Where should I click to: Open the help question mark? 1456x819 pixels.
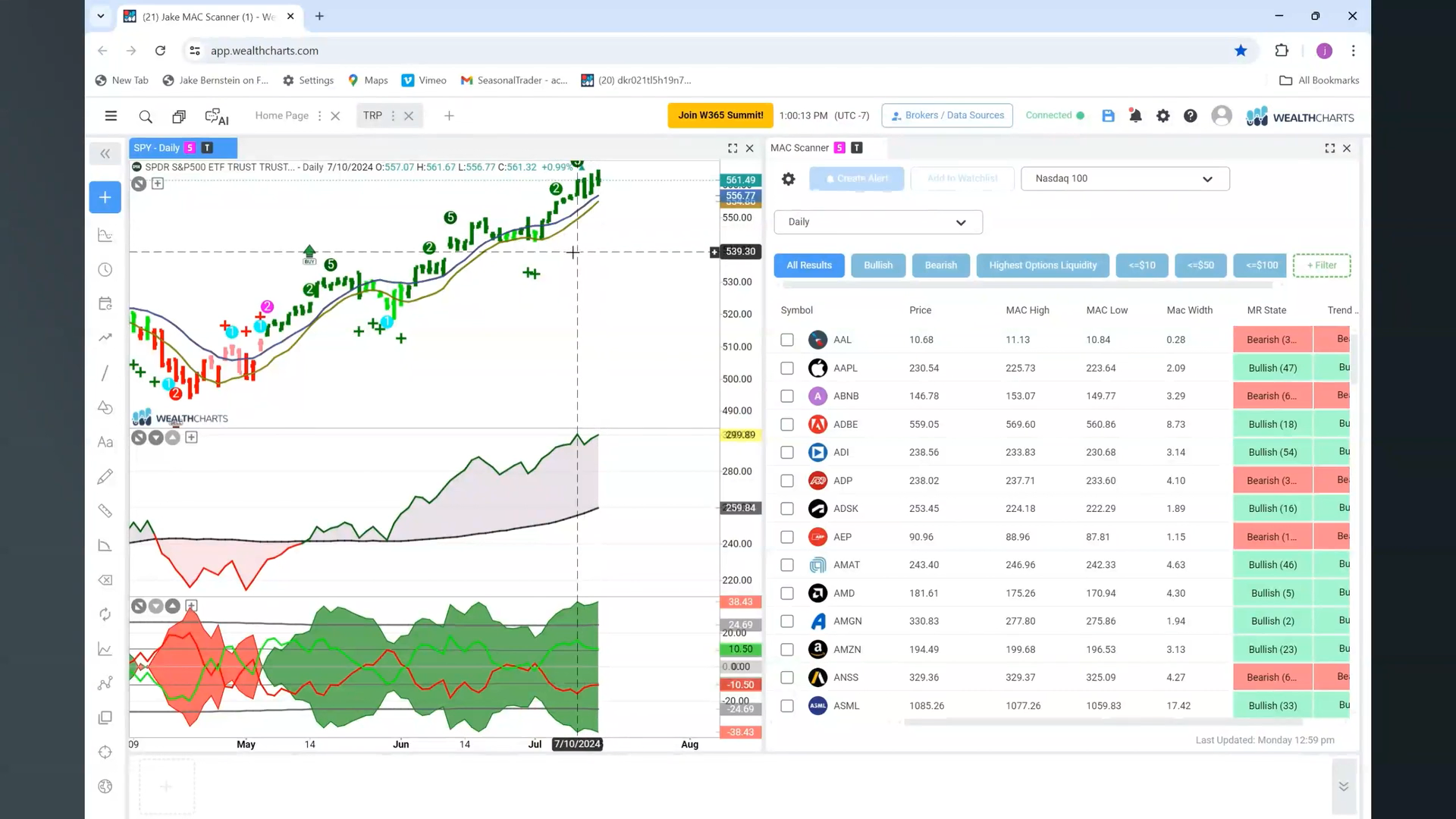(x=1191, y=116)
